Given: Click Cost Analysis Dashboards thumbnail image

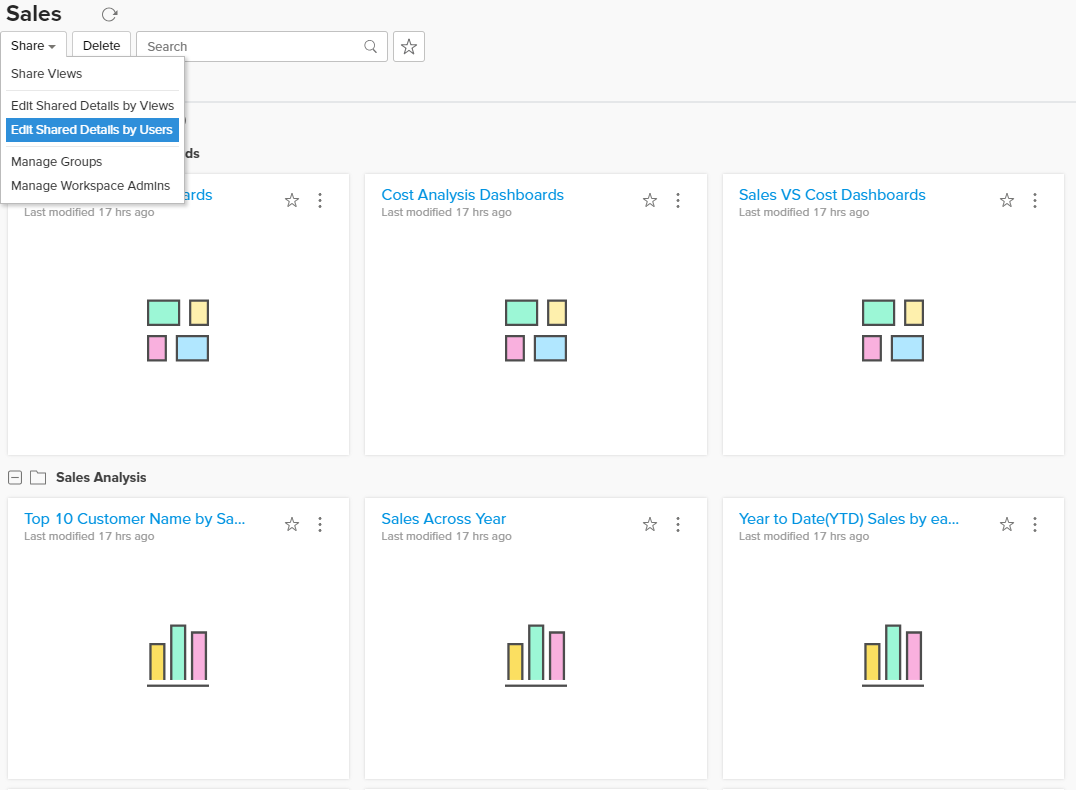Looking at the screenshot, I should point(536,330).
